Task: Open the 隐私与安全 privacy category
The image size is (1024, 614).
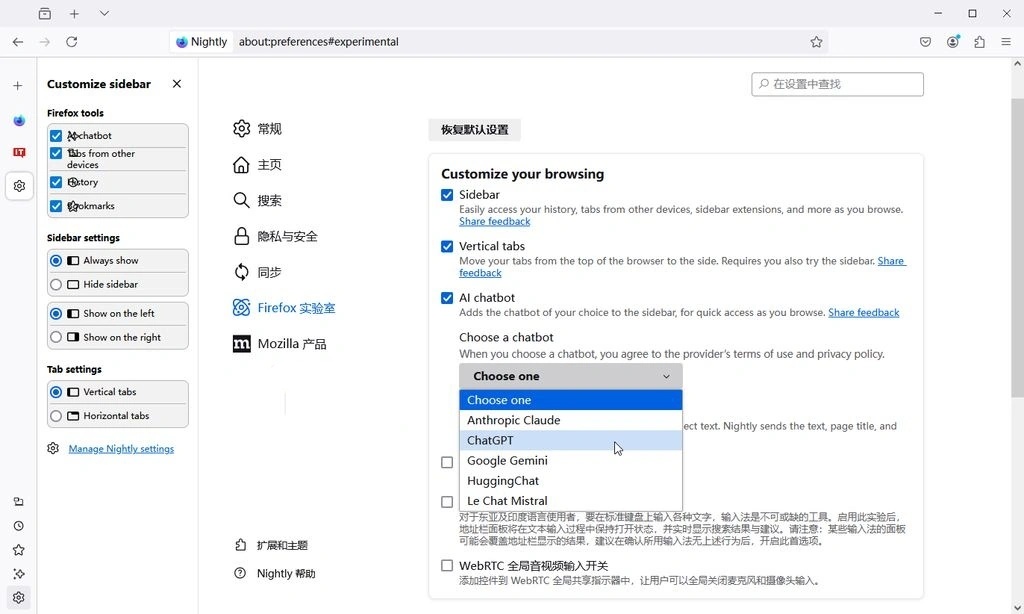Action: [x=275, y=236]
